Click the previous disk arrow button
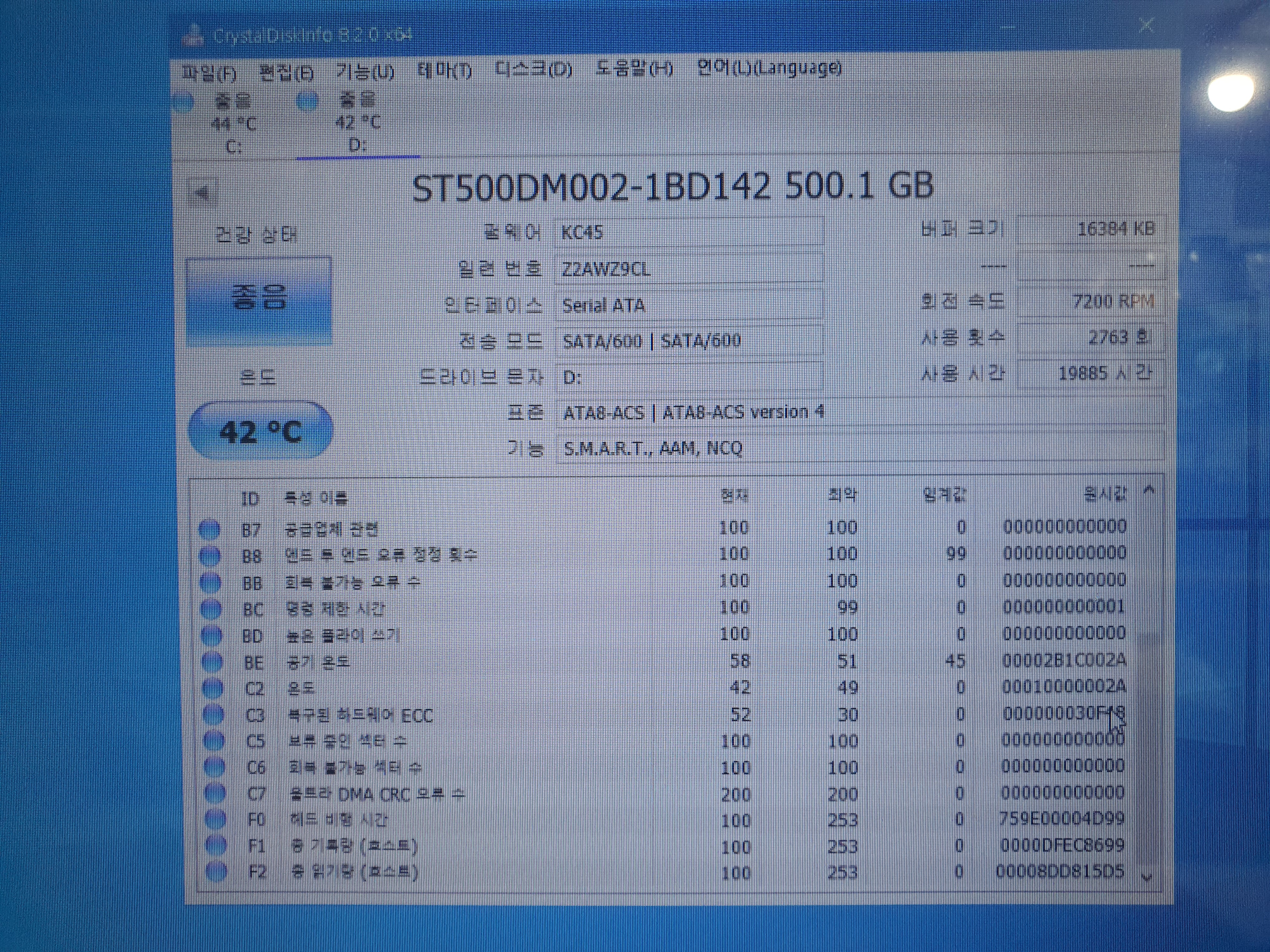The image size is (1270, 952). pyautogui.click(x=202, y=192)
